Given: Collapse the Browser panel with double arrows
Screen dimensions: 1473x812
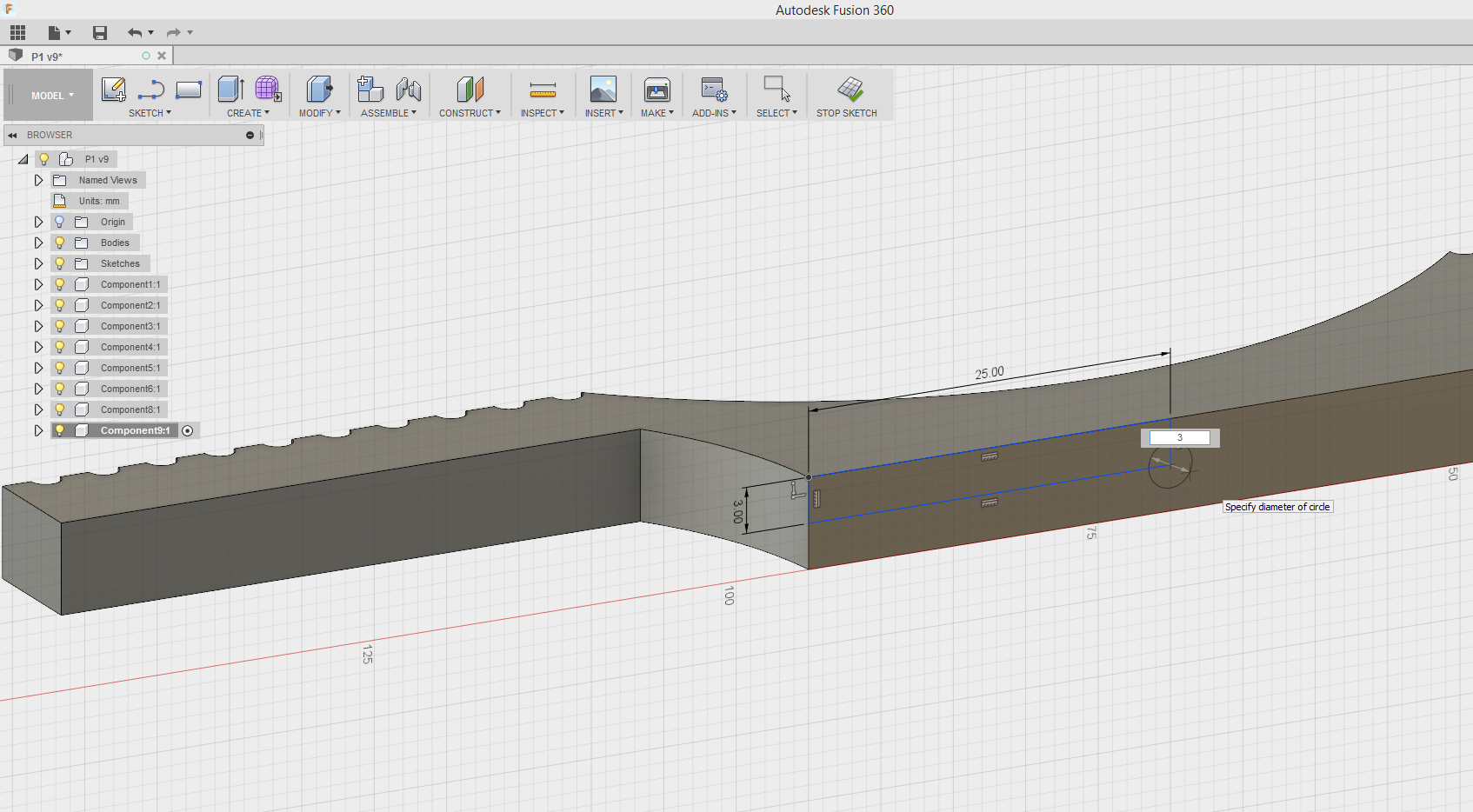Looking at the screenshot, I should [12, 136].
